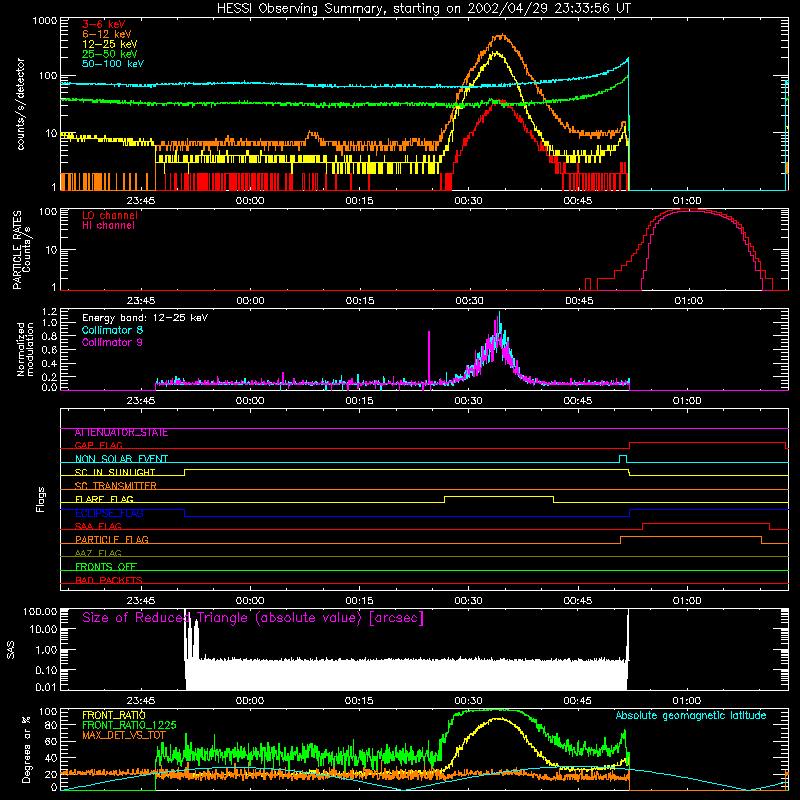
Task: Click the NON_SOLAR_EVENT flag label
Action: (121, 459)
